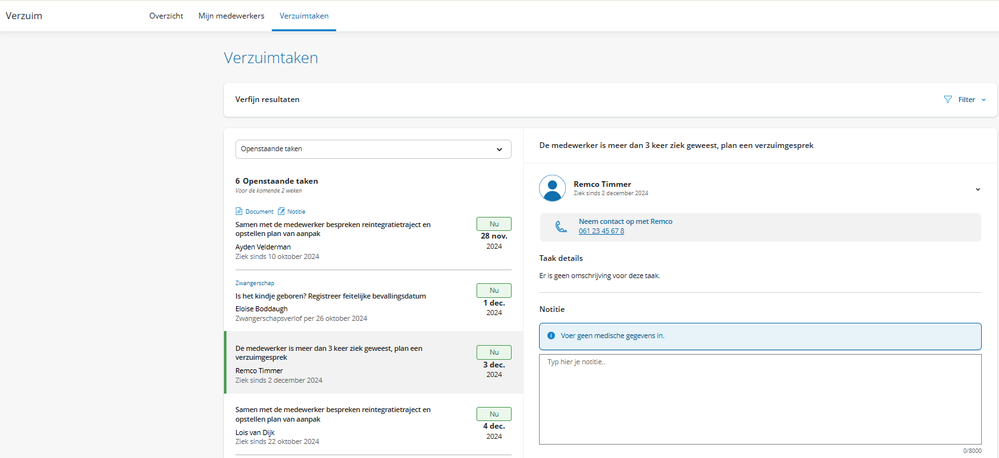This screenshot has height=458, width=999.
Task: Select Lois van Dijk task
Action: coord(333,421)
